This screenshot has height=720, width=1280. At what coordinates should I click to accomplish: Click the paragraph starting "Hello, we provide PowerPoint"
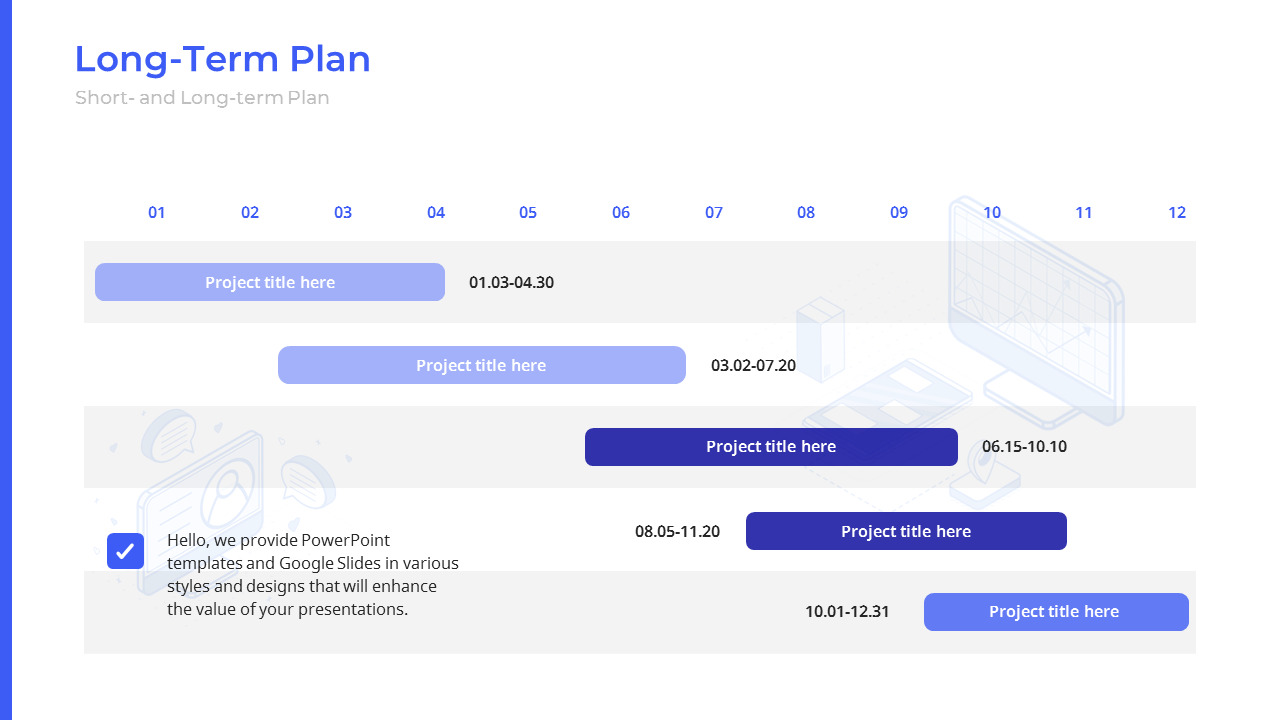coord(312,575)
